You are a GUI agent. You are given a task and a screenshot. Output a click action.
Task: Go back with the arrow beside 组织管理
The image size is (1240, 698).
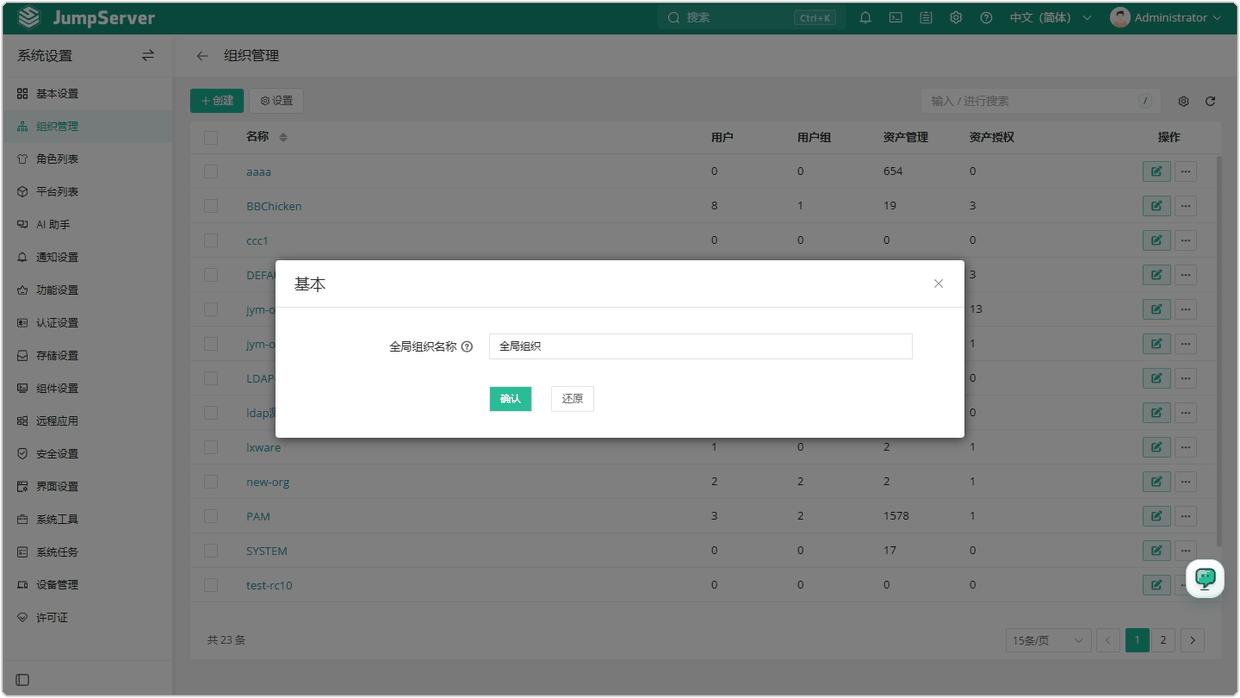pyautogui.click(x=203, y=56)
